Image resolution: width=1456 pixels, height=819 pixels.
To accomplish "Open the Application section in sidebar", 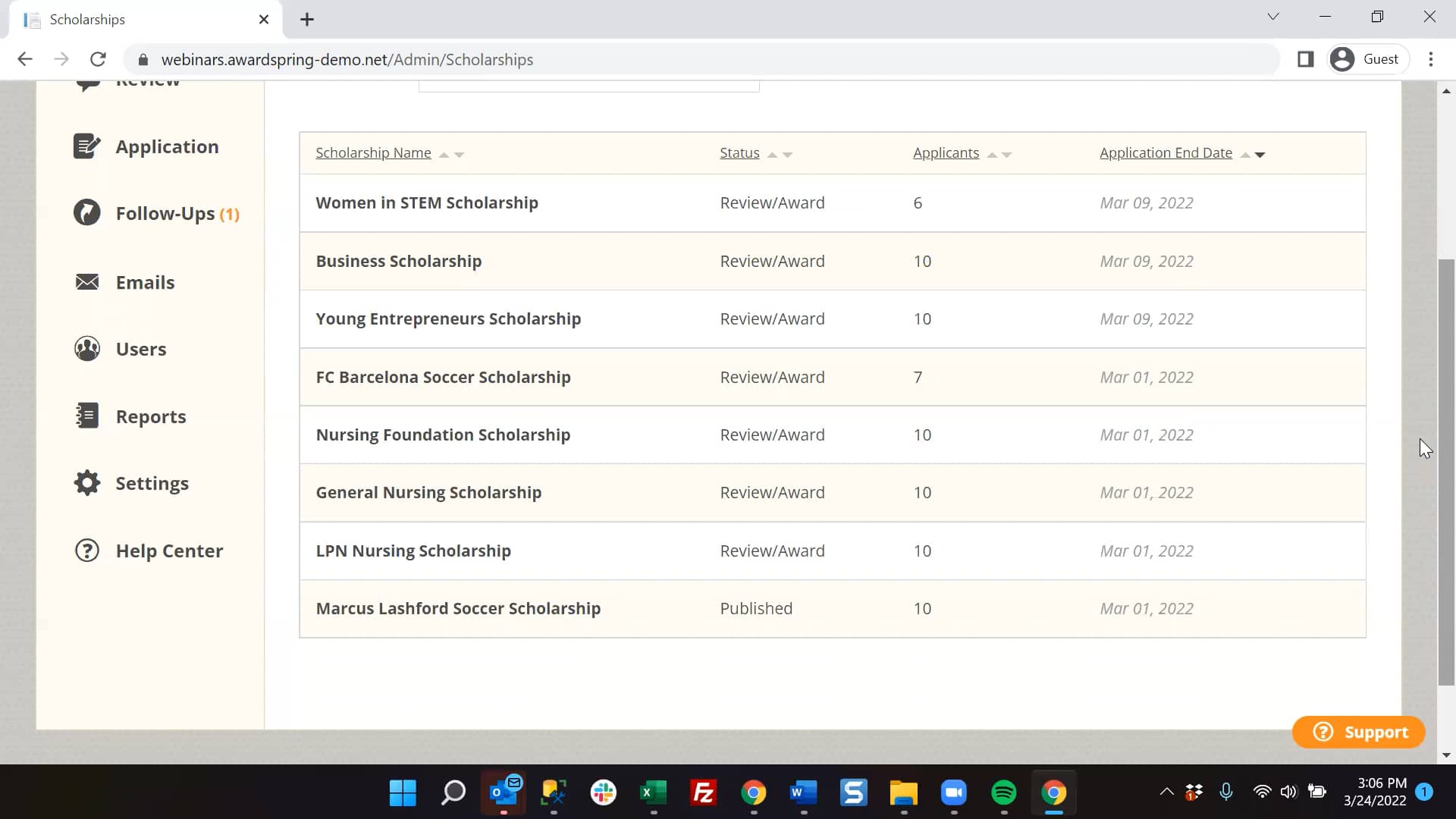I will point(87,146).
